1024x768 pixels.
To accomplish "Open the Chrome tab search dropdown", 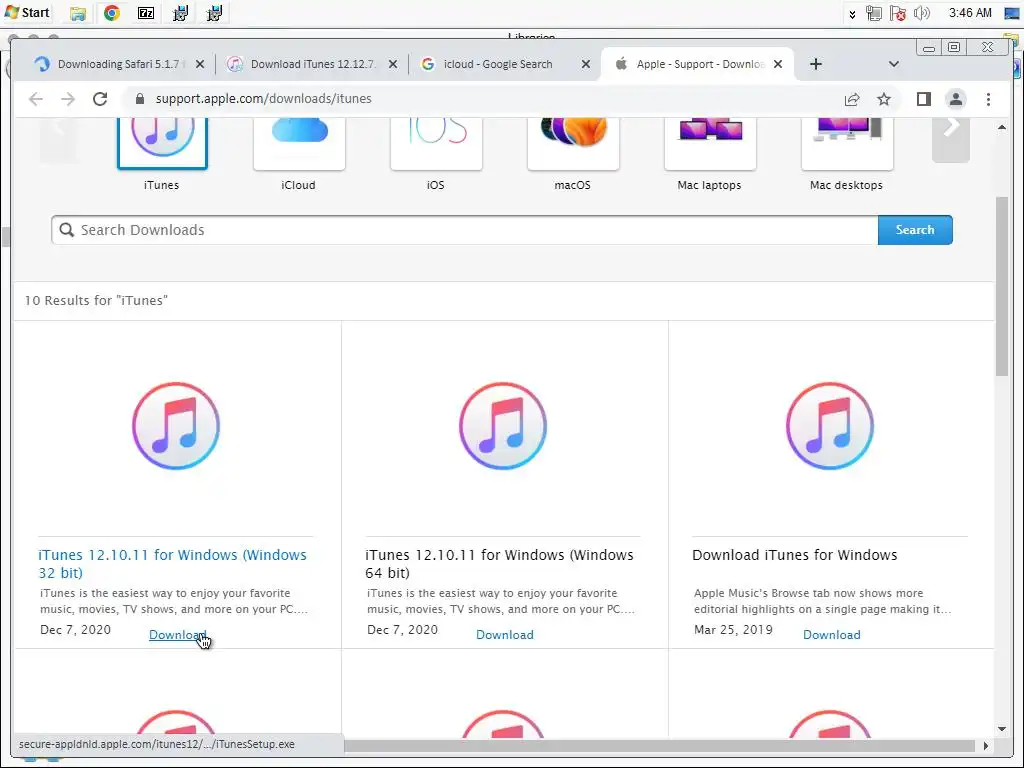I will (x=894, y=64).
